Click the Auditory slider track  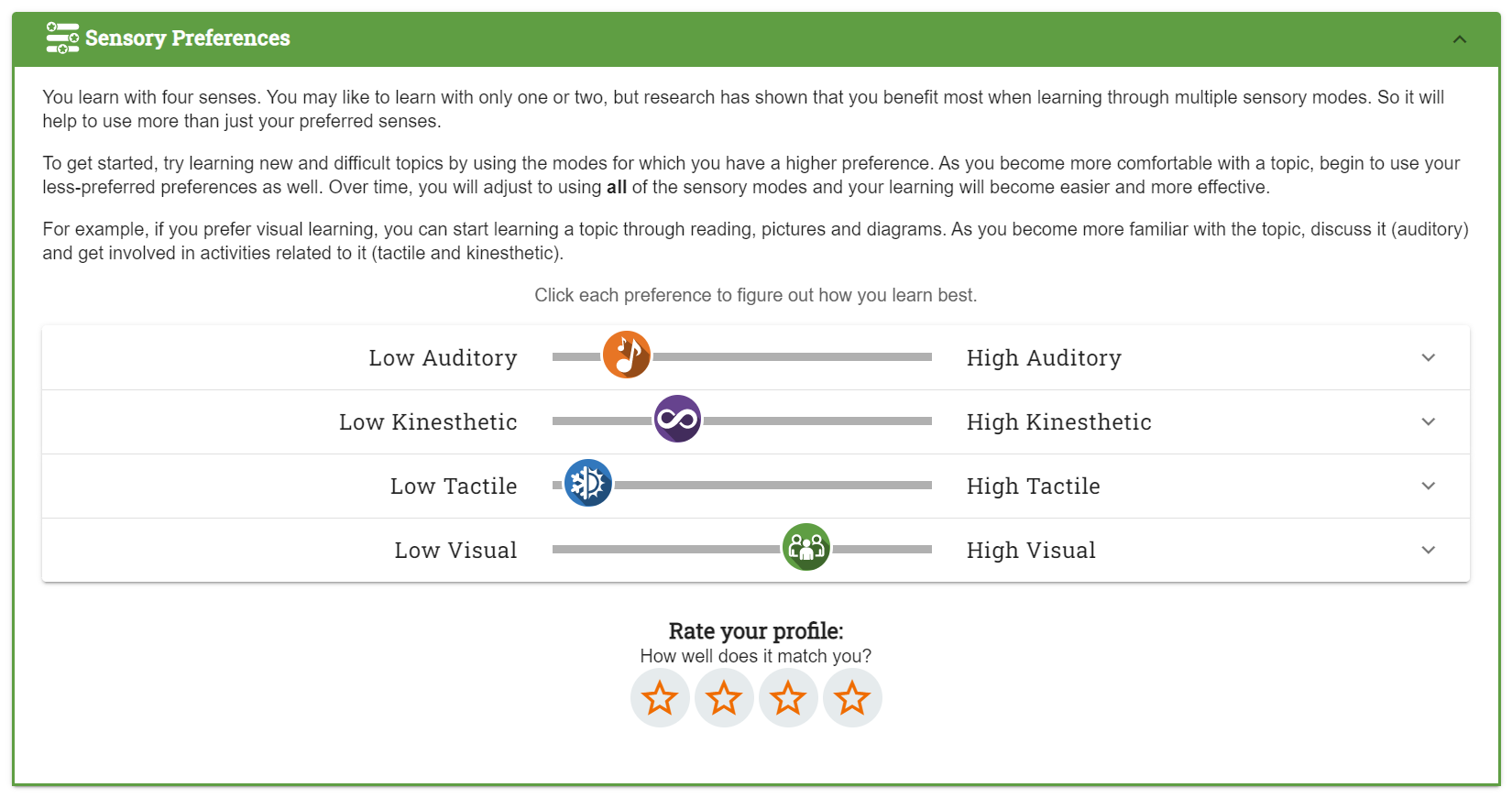coord(742,356)
